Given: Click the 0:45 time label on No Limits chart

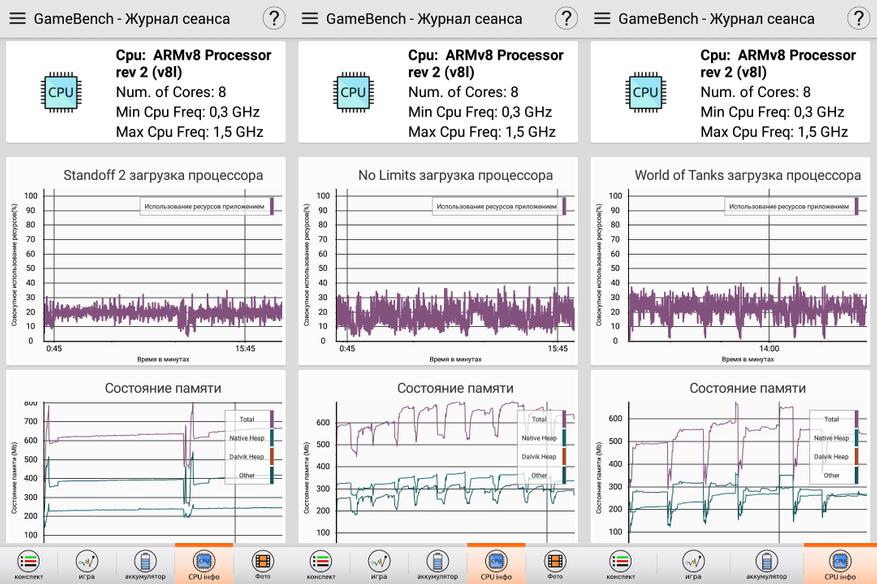Looking at the screenshot, I should (x=347, y=348).
